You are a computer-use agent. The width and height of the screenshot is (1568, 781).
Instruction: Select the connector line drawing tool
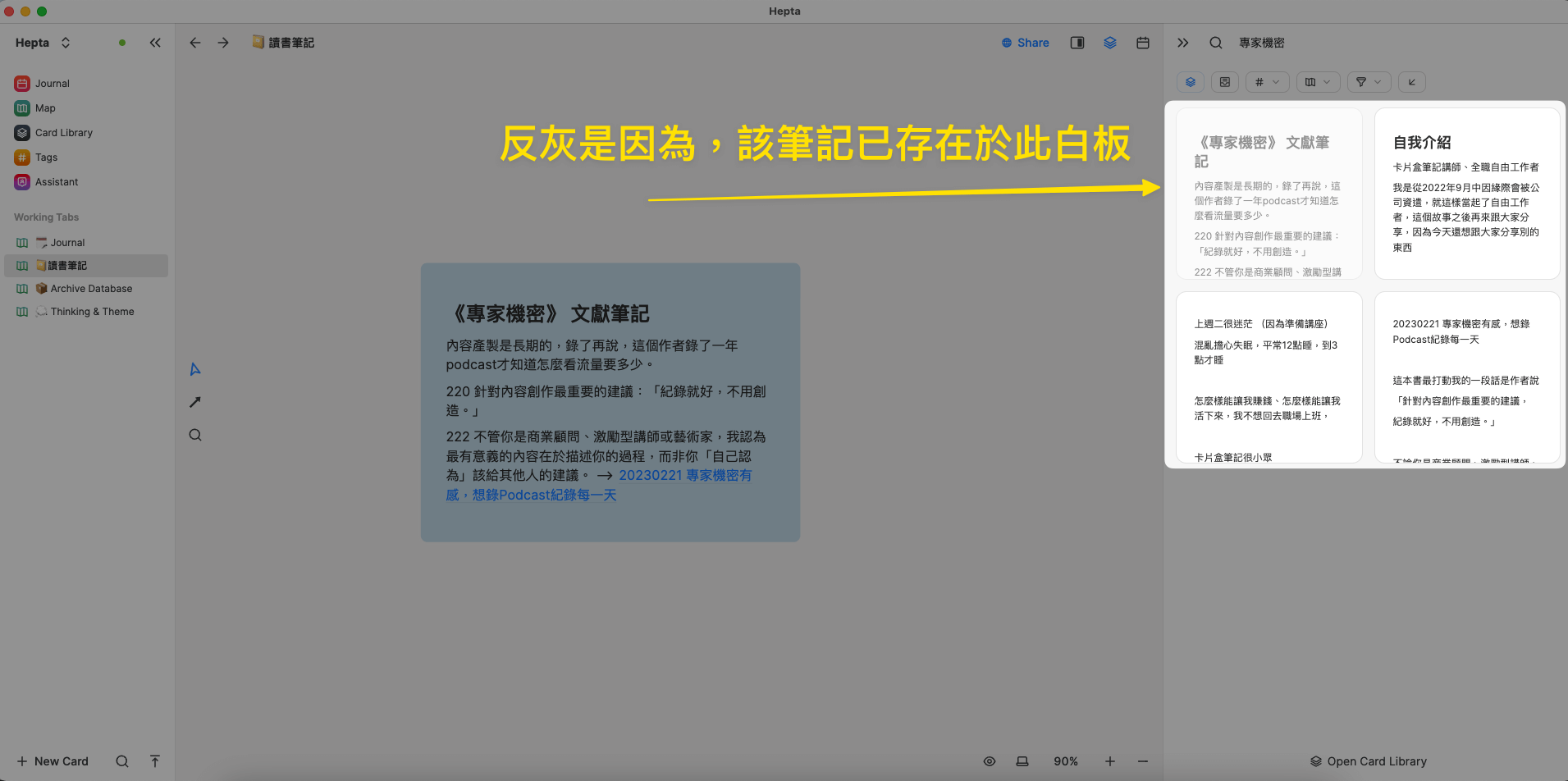pyautogui.click(x=195, y=402)
